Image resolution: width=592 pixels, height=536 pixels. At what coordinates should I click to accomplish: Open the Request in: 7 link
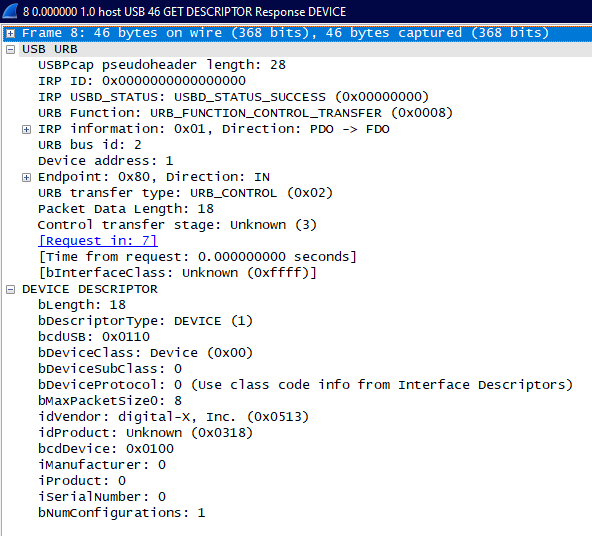click(x=98, y=241)
